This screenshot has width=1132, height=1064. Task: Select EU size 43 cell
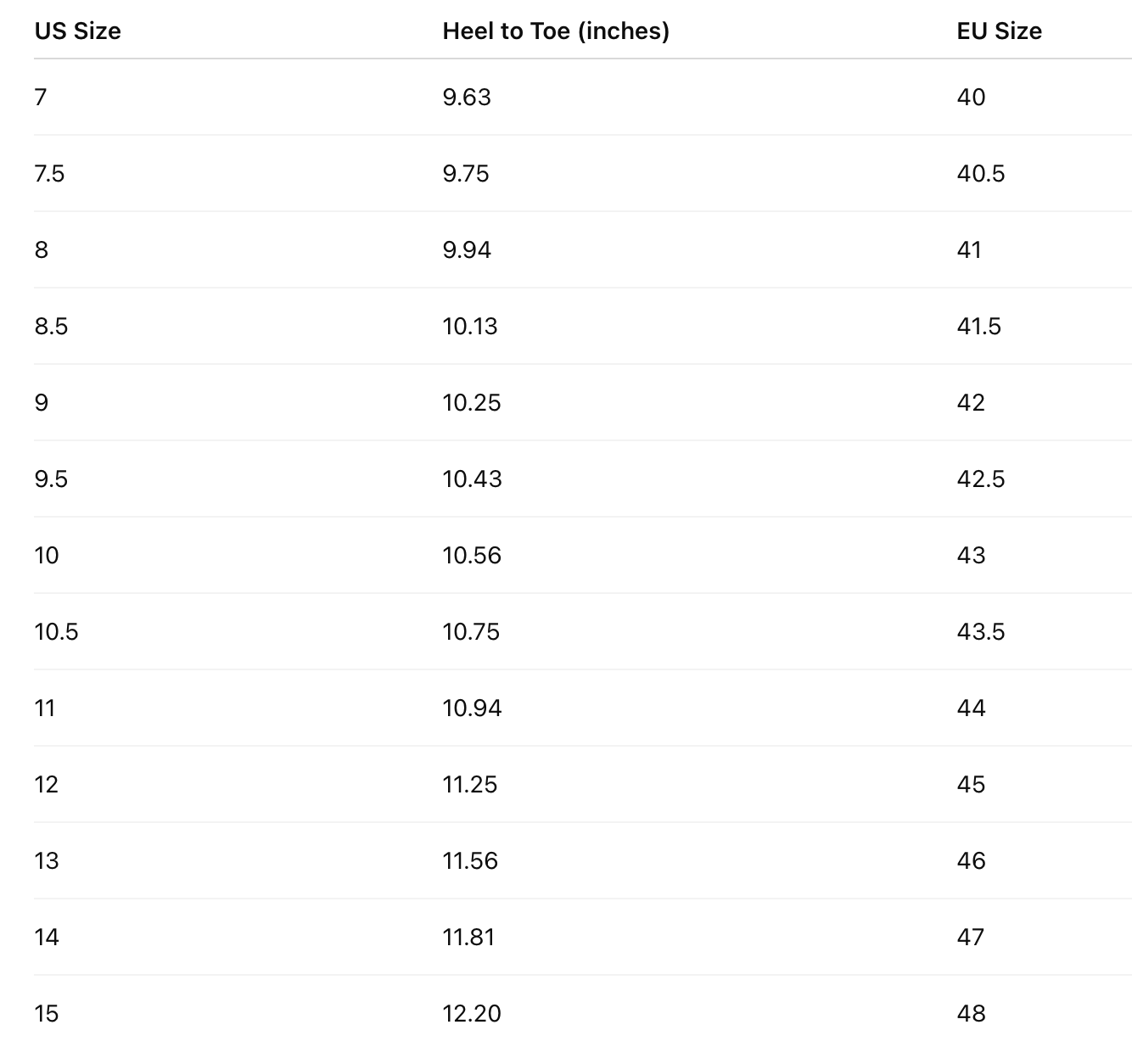pos(971,556)
